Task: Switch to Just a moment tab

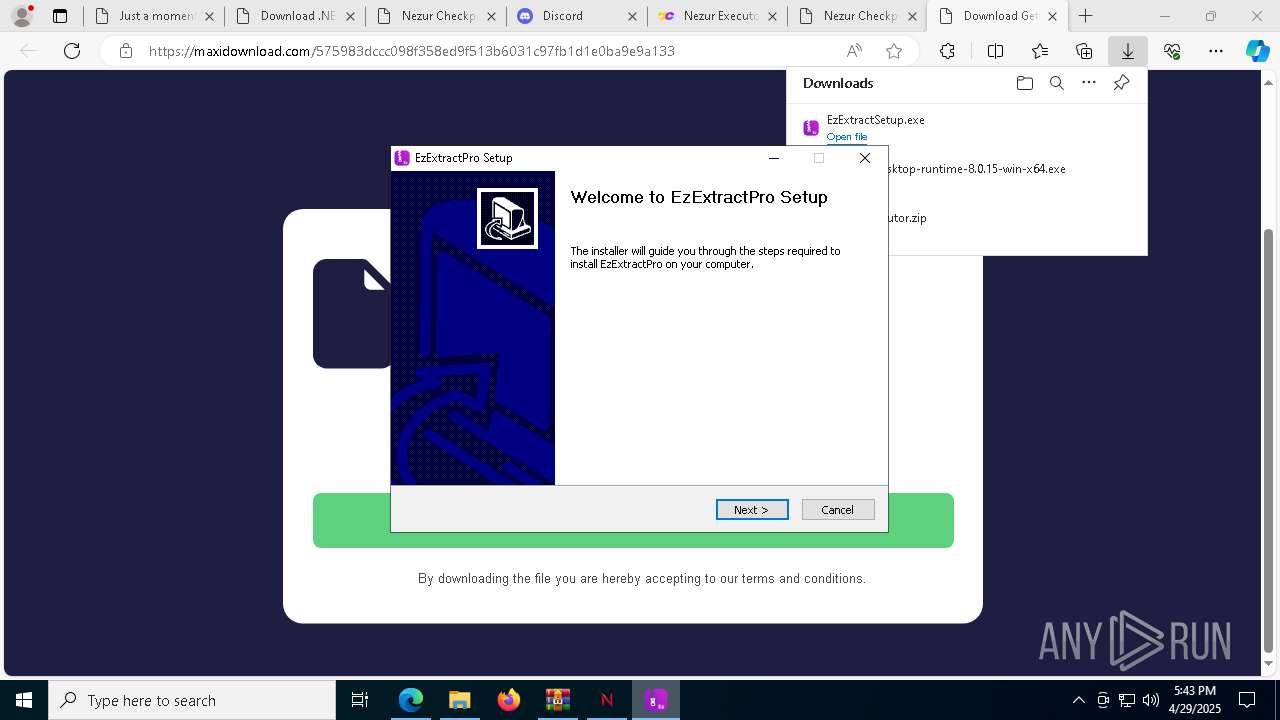Action: pos(154,16)
